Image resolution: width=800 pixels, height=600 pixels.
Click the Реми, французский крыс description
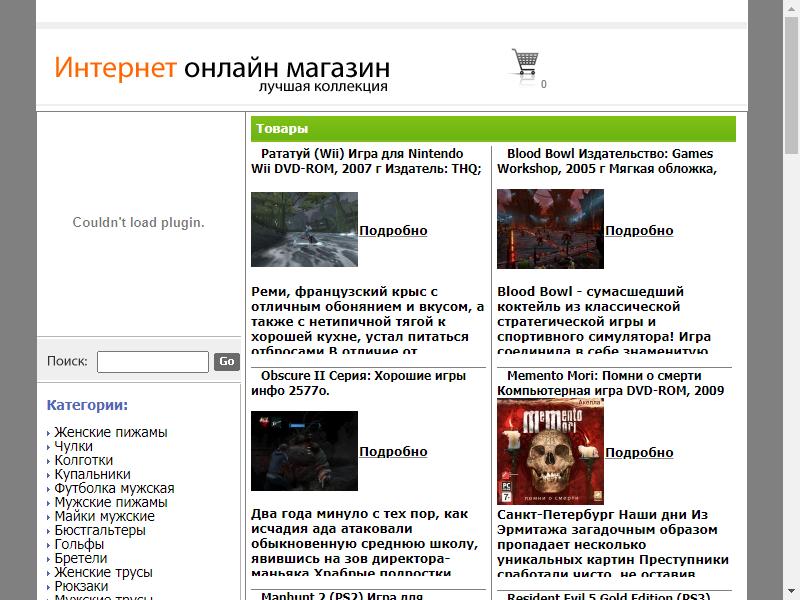point(367,320)
